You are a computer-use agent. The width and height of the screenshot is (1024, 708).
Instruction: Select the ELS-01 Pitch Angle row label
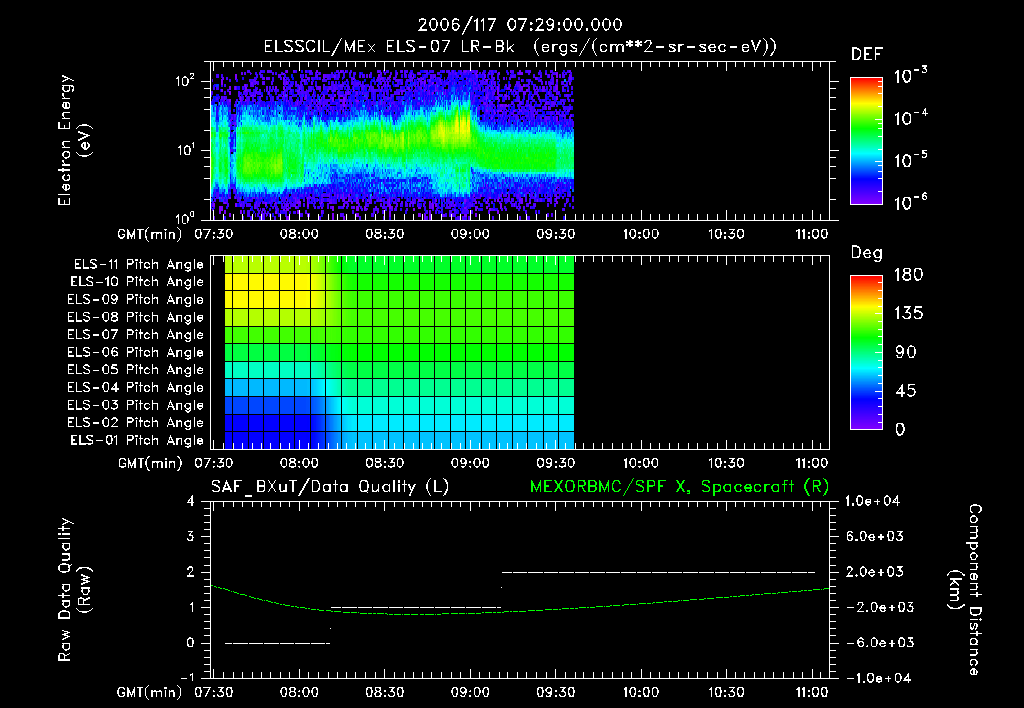pos(137,440)
